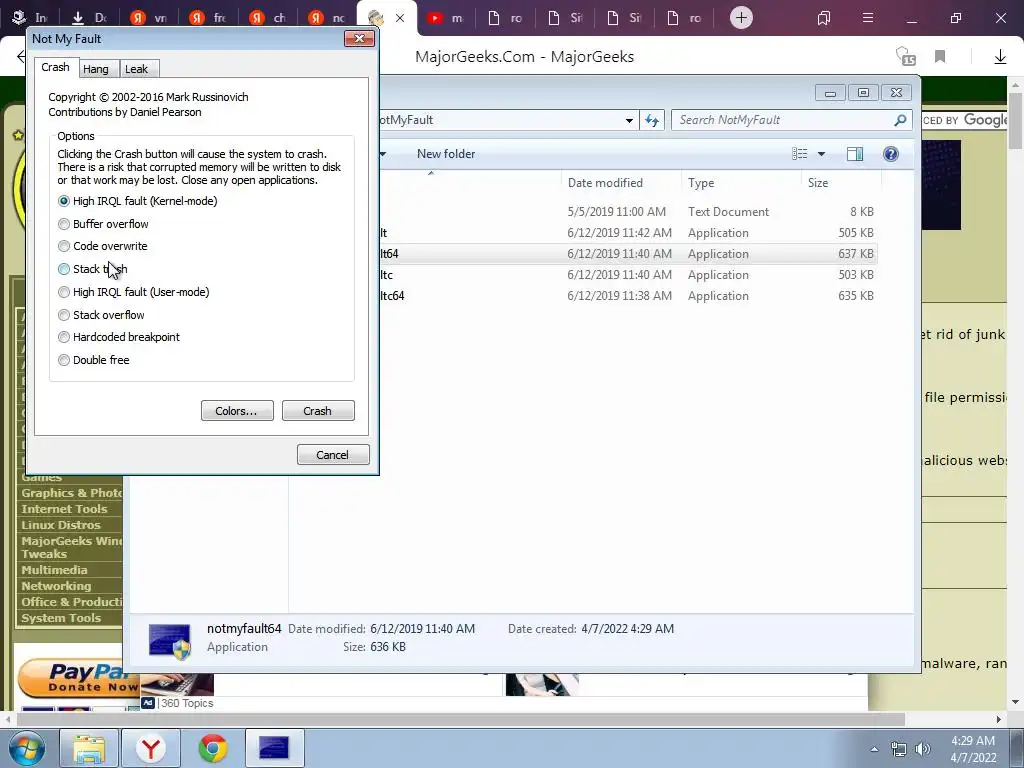Sort files by Date modified column
The height and width of the screenshot is (768, 1024).
[x=620, y=183]
